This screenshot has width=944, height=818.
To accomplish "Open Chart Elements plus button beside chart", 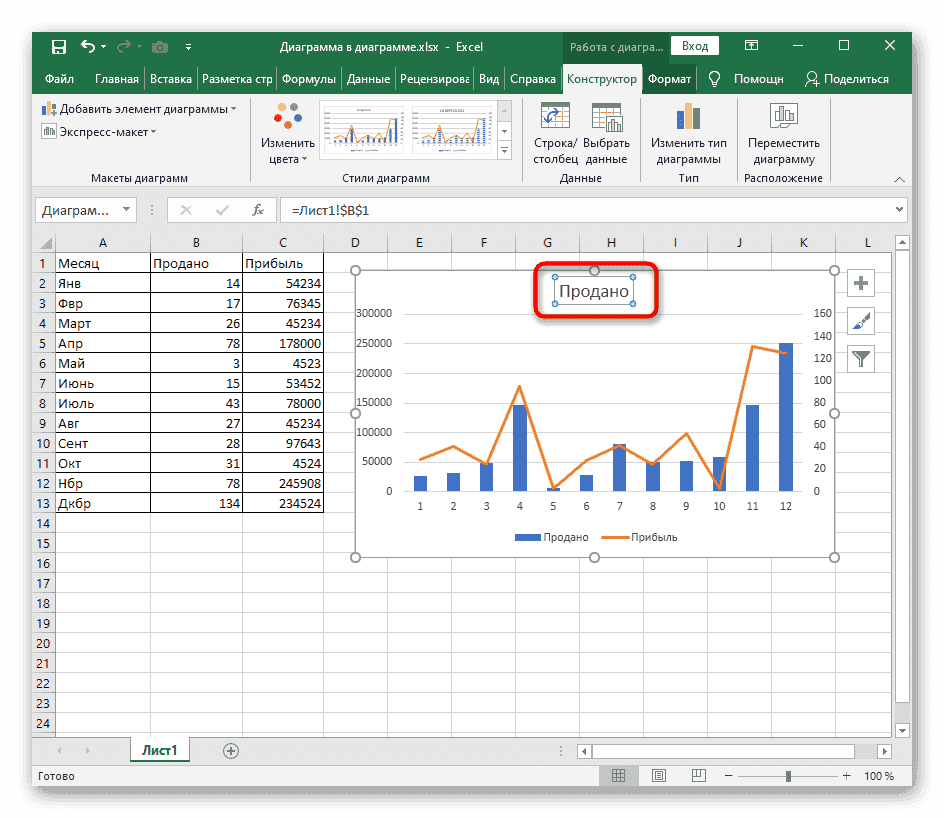I will pyautogui.click(x=861, y=284).
